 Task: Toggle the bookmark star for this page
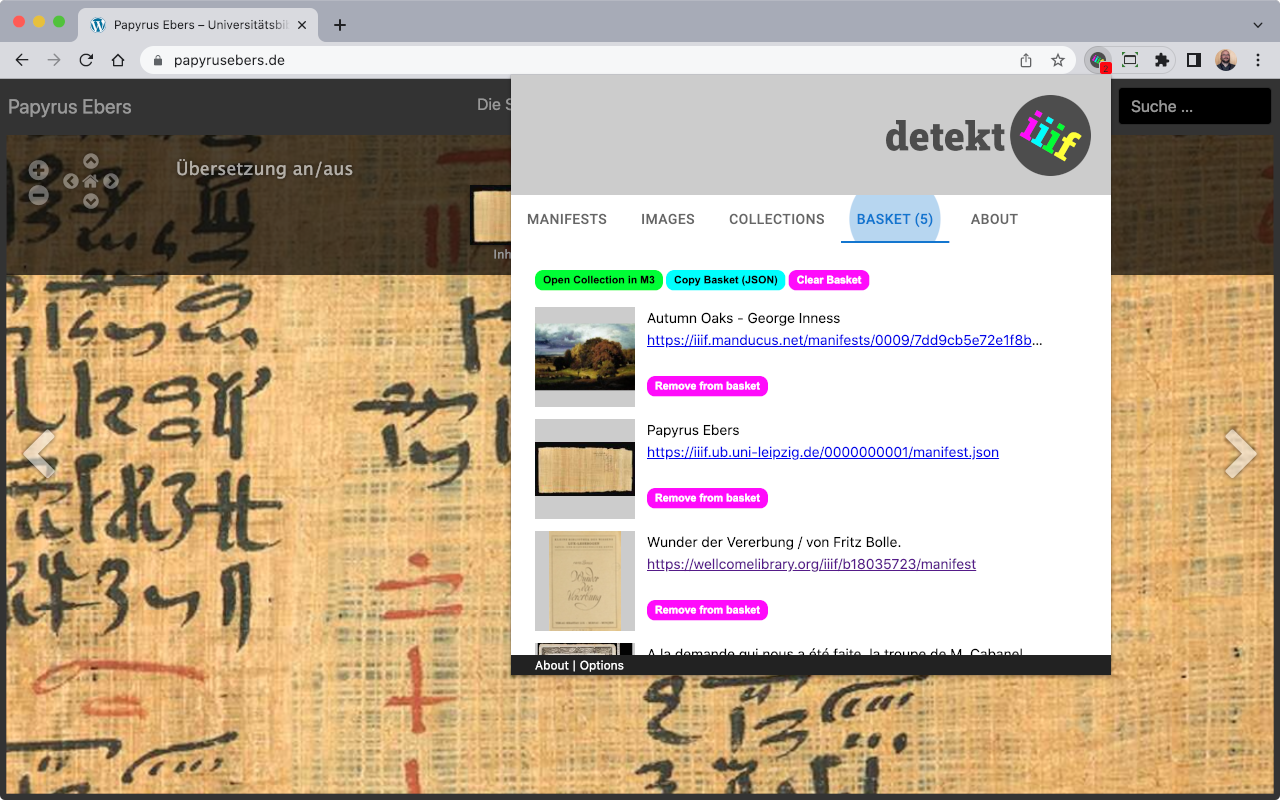1057,60
